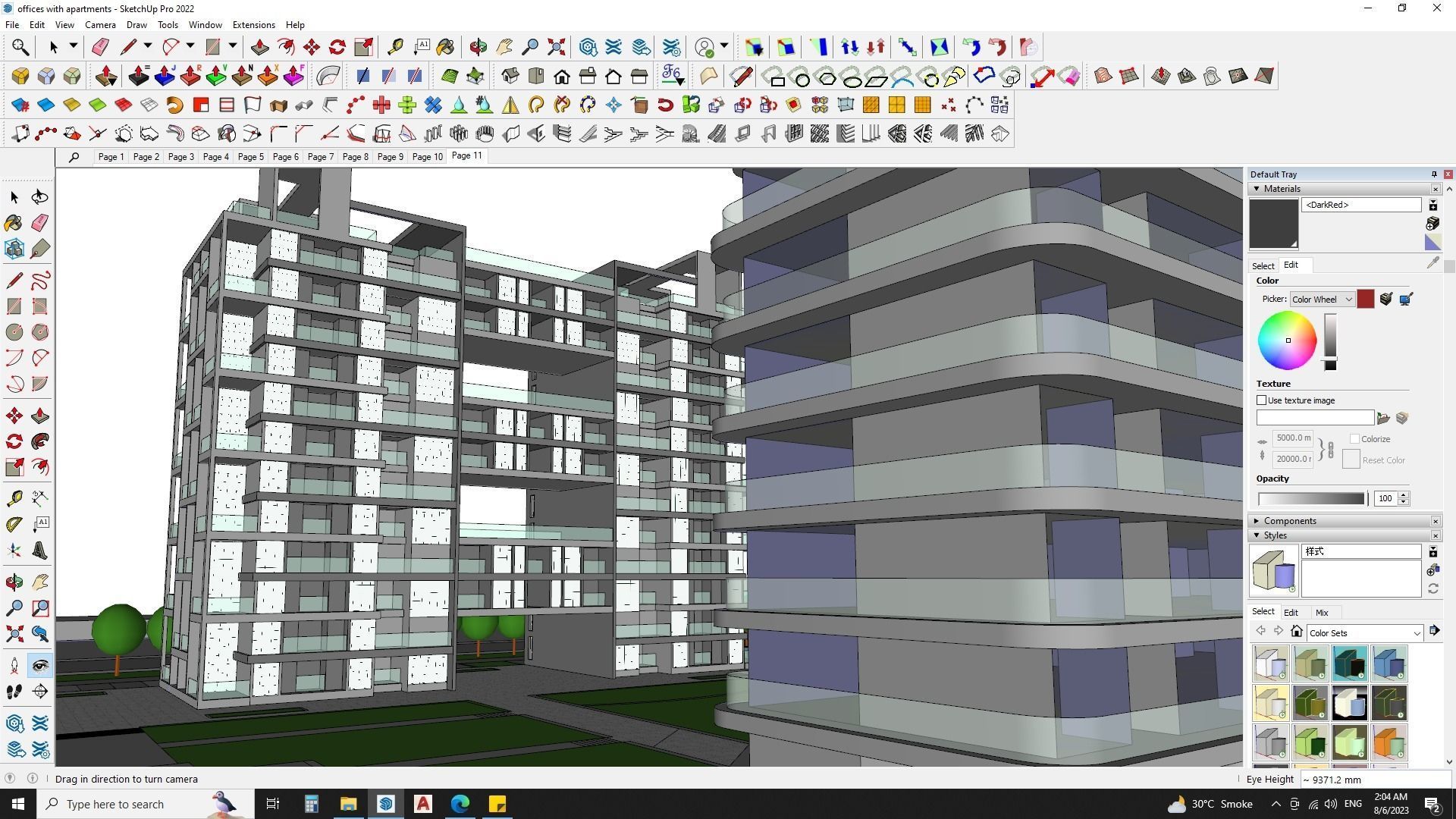Select the Zoom magnifier tool
Image resolution: width=1456 pixels, height=819 pixels.
click(14, 608)
